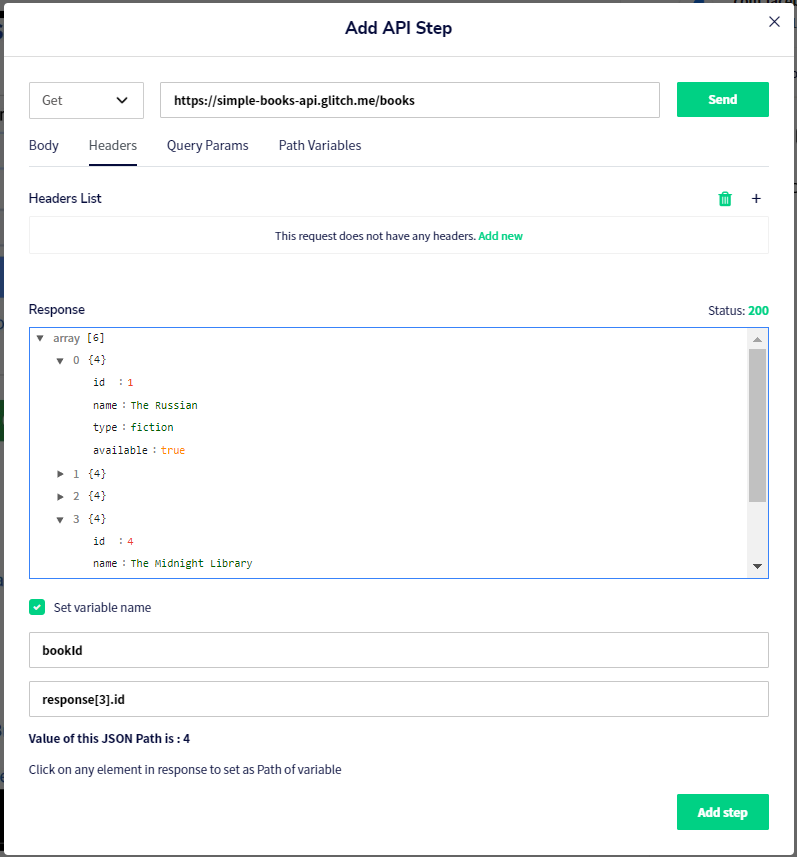
Task: Open the Get method dropdown
Action: tap(86, 101)
